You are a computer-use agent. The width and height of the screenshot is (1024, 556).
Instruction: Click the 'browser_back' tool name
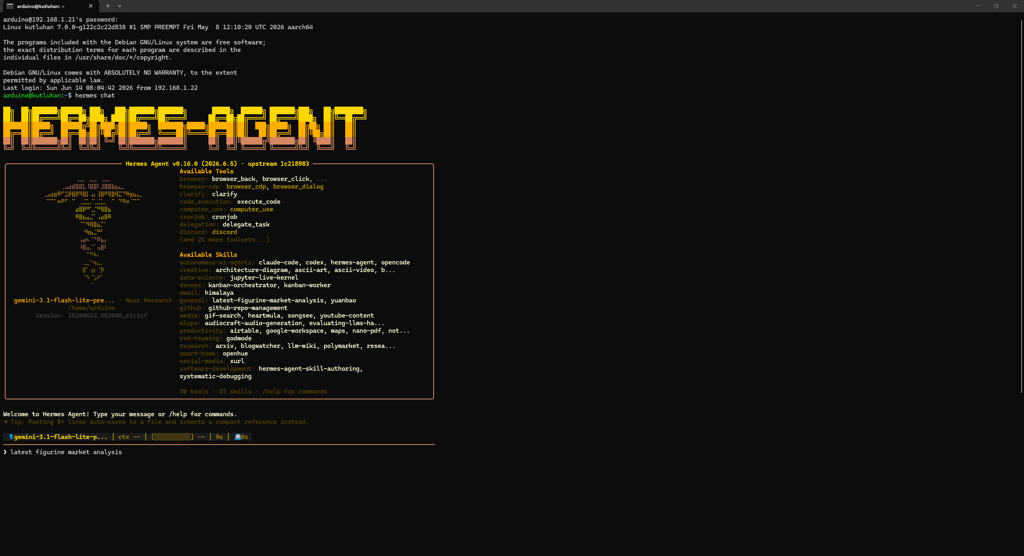[x=234, y=179]
